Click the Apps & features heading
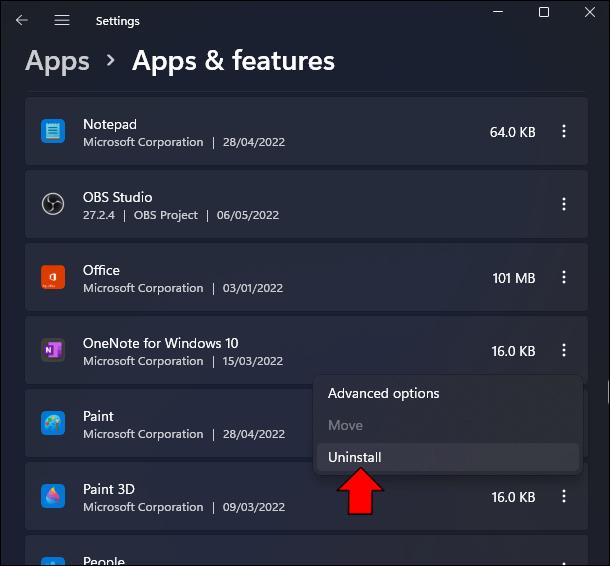610x566 pixels. pos(233,61)
